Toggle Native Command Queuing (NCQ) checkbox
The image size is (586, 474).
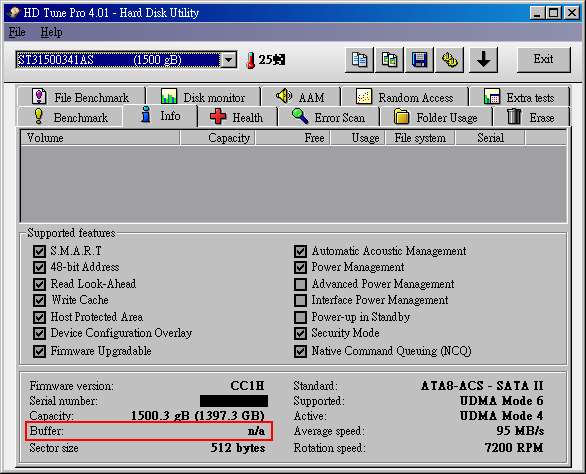tap(300, 351)
